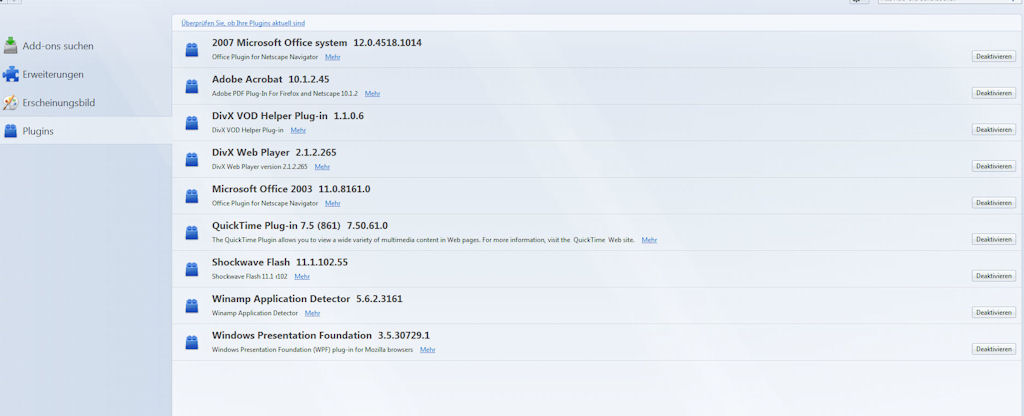Show more info for QuickTime Plug-in
This screenshot has width=1024, height=416.
point(649,240)
